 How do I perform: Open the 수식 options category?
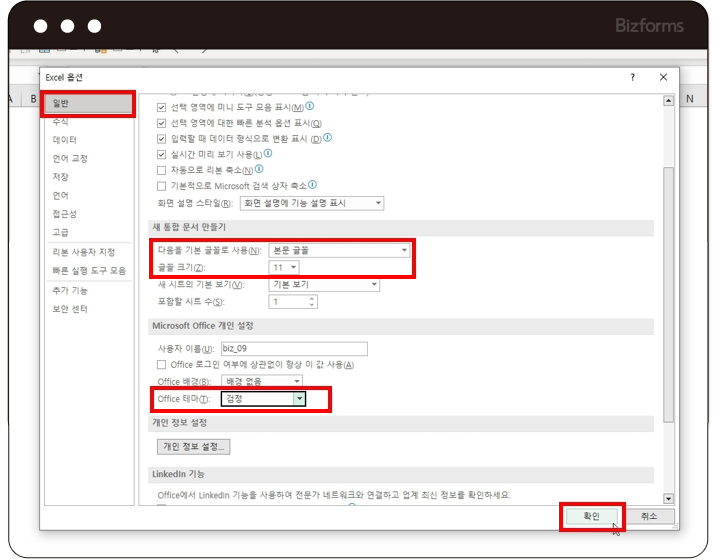pos(61,122)
